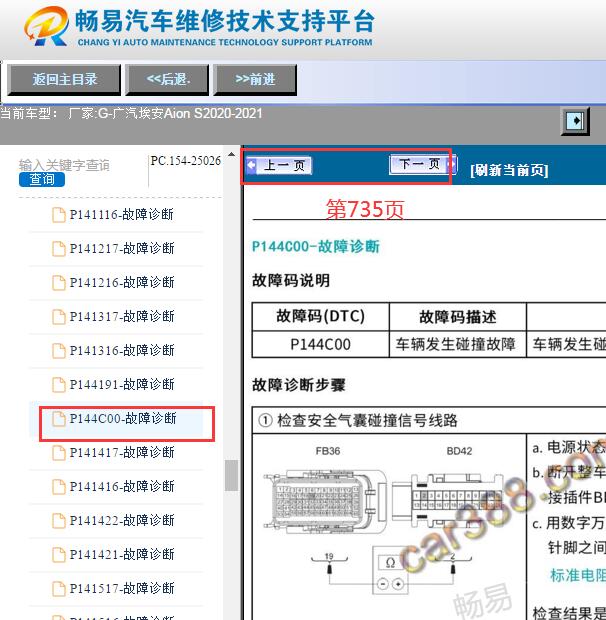The image size is (606, 620).
Task: Click the 车辆发生碰撞故障 description cell
Action: [x=458, y=344]
